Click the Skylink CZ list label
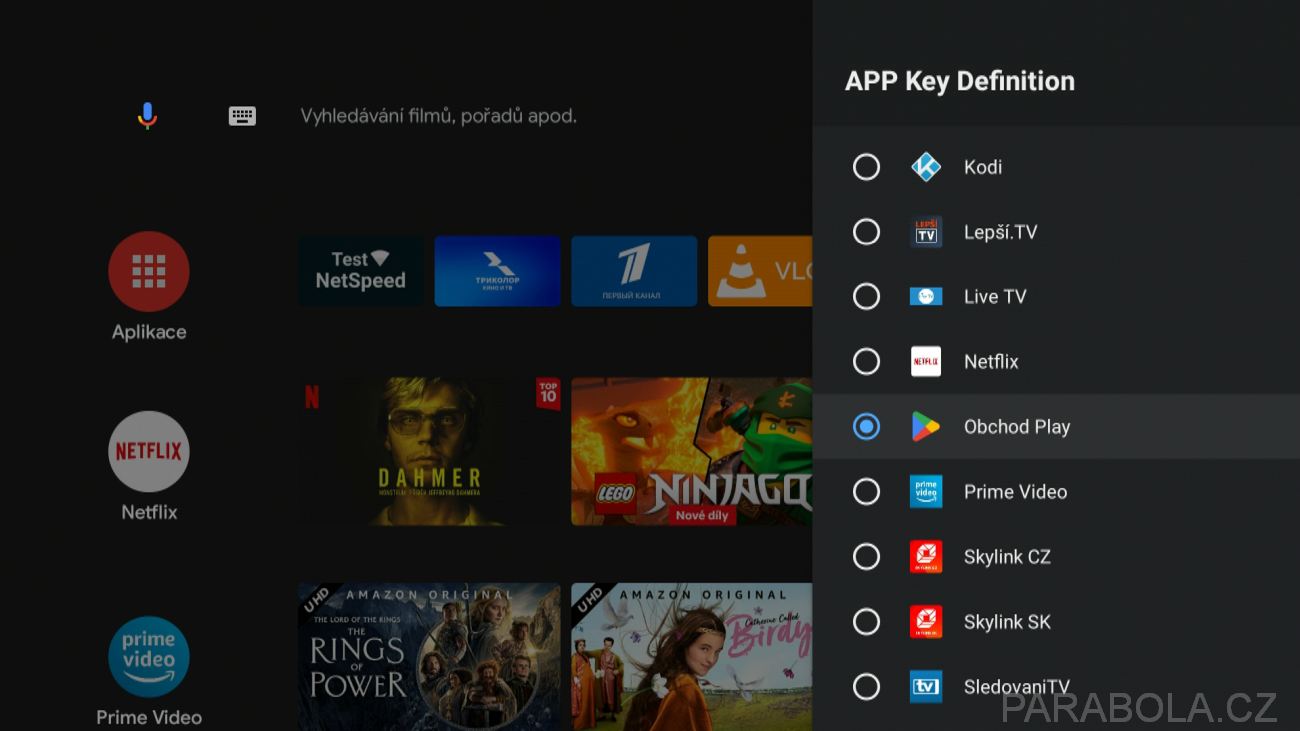This screenshot has width=1300, height=731. (x=1007, y=557)
